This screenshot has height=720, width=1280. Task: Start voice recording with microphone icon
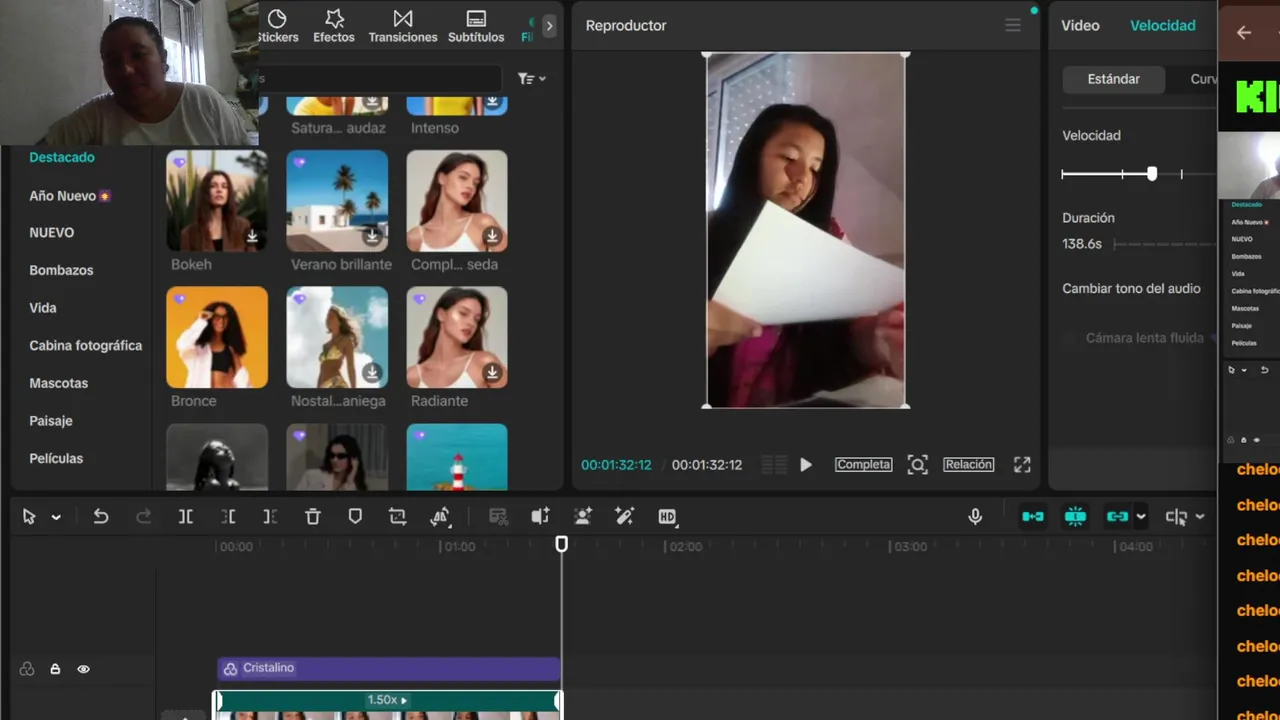pos(975,517)
